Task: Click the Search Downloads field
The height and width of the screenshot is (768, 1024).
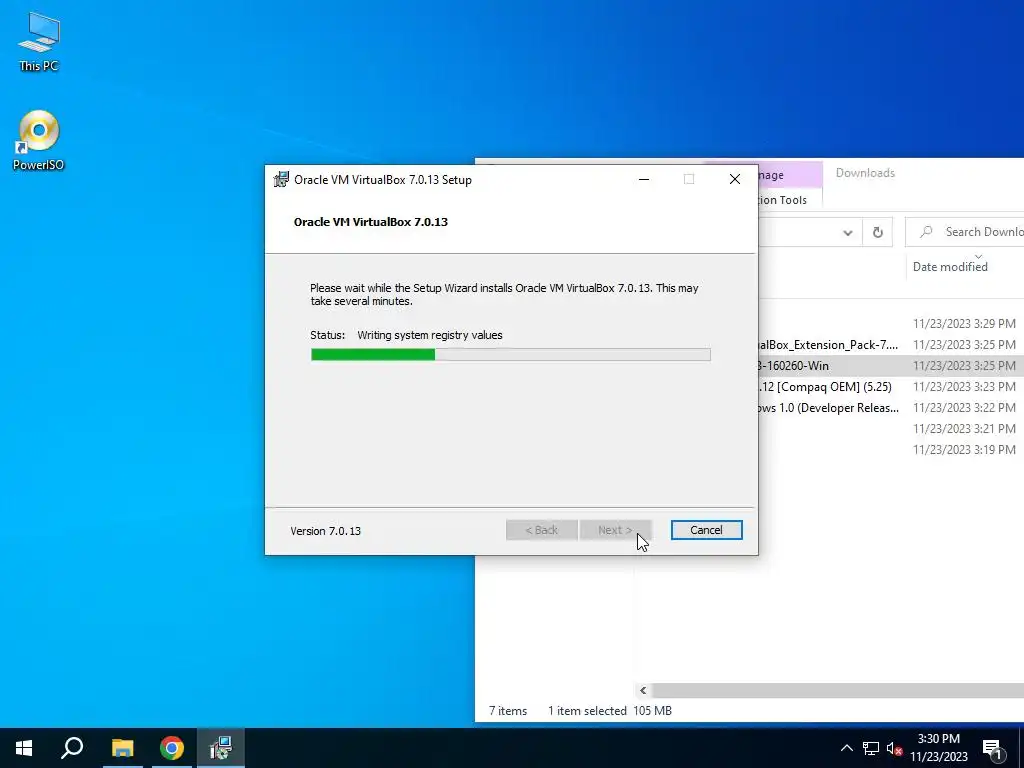Action: pyautogui.click(x=965, y=232)
